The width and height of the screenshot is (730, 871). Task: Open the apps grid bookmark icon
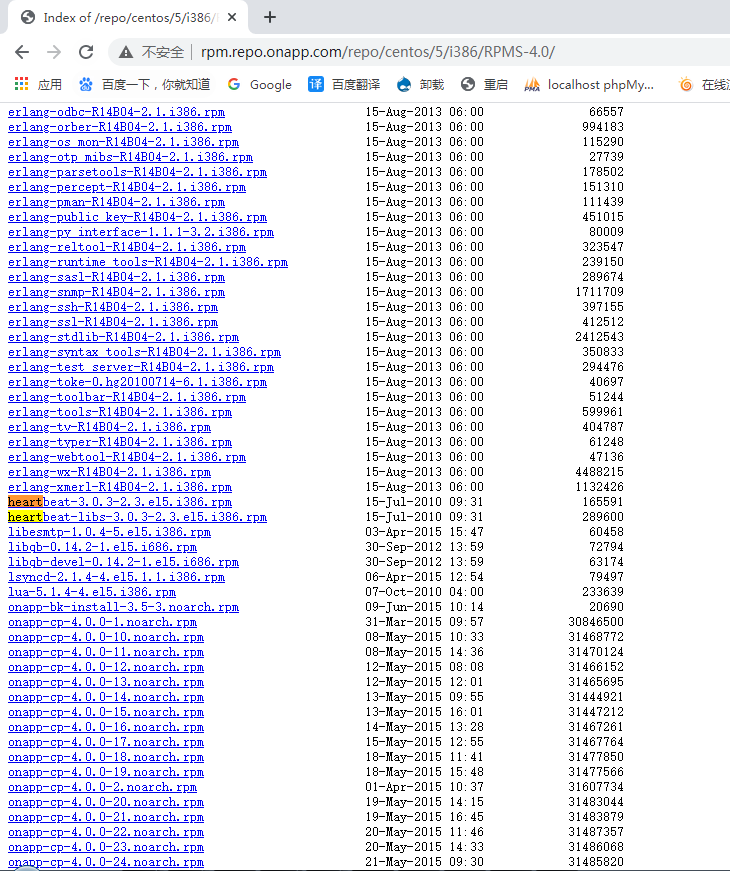point(21,85)
